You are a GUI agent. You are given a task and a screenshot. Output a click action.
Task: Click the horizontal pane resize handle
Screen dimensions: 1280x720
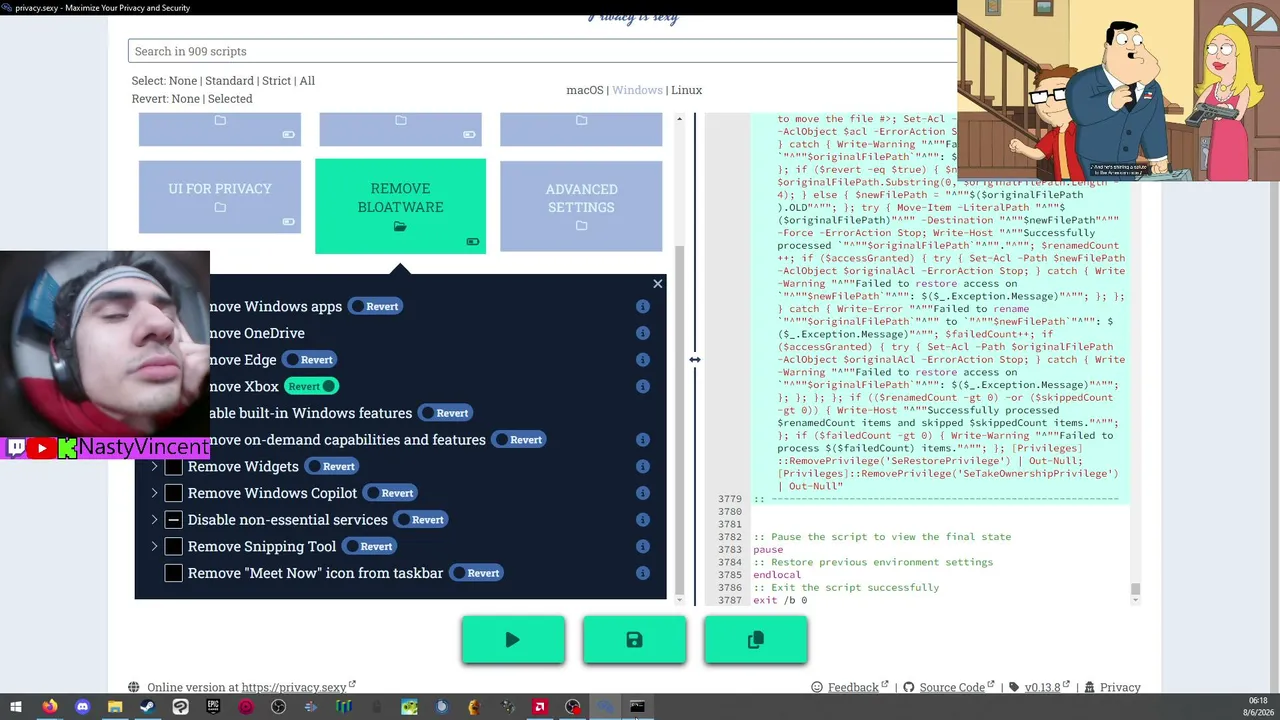tap(695, 360)
